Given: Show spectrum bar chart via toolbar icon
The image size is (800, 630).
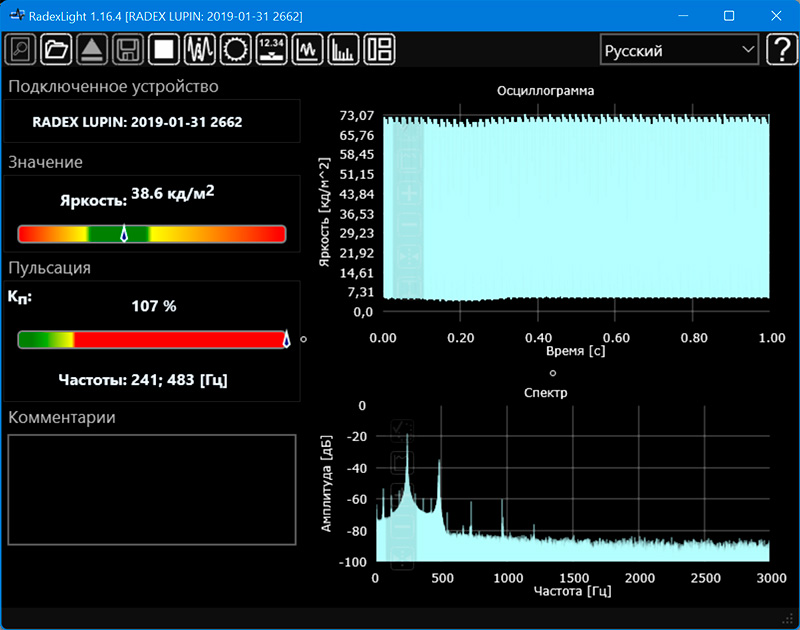Looking at the screenshot, I should pos(344,49).
